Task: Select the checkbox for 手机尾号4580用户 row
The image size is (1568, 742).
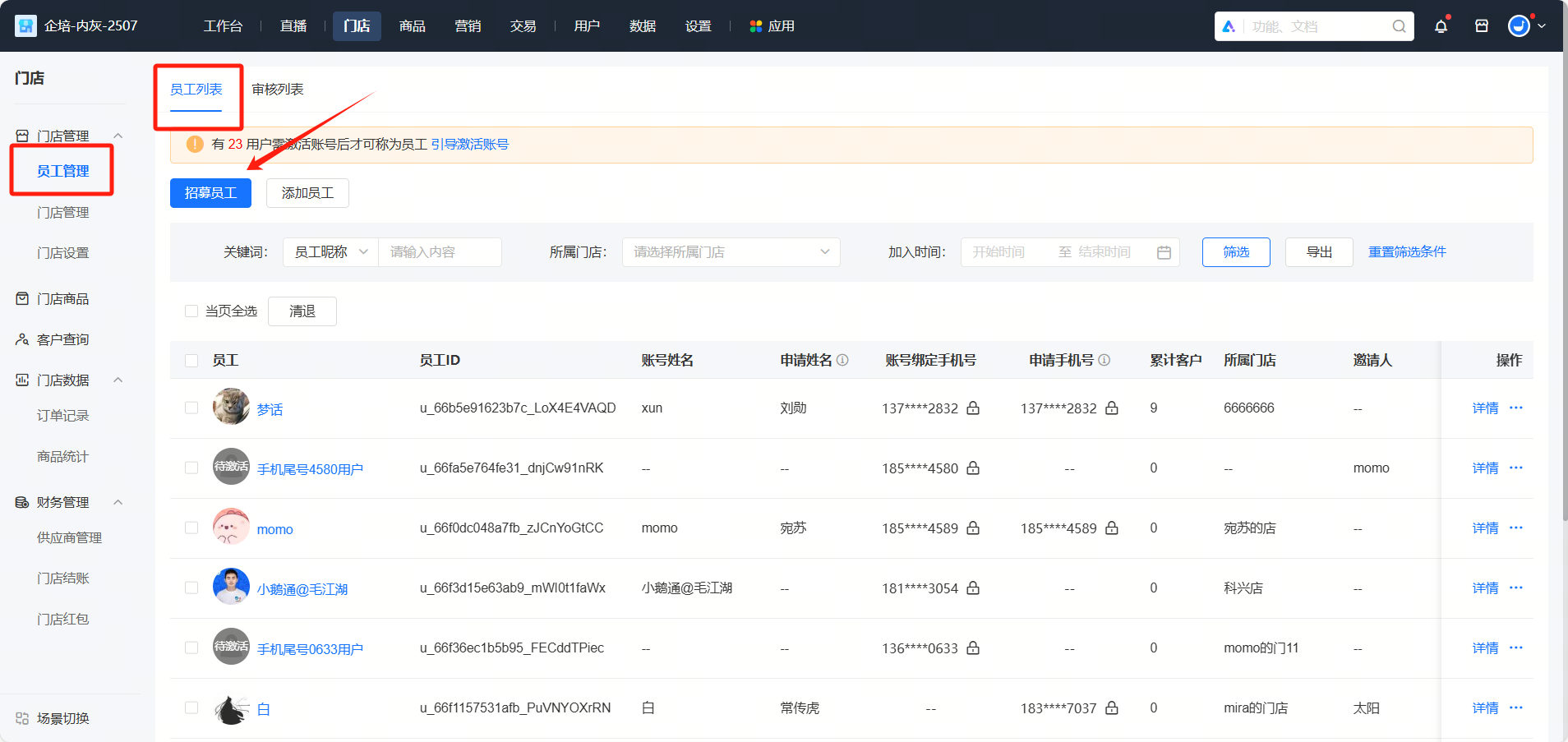Action: (191, 468)
